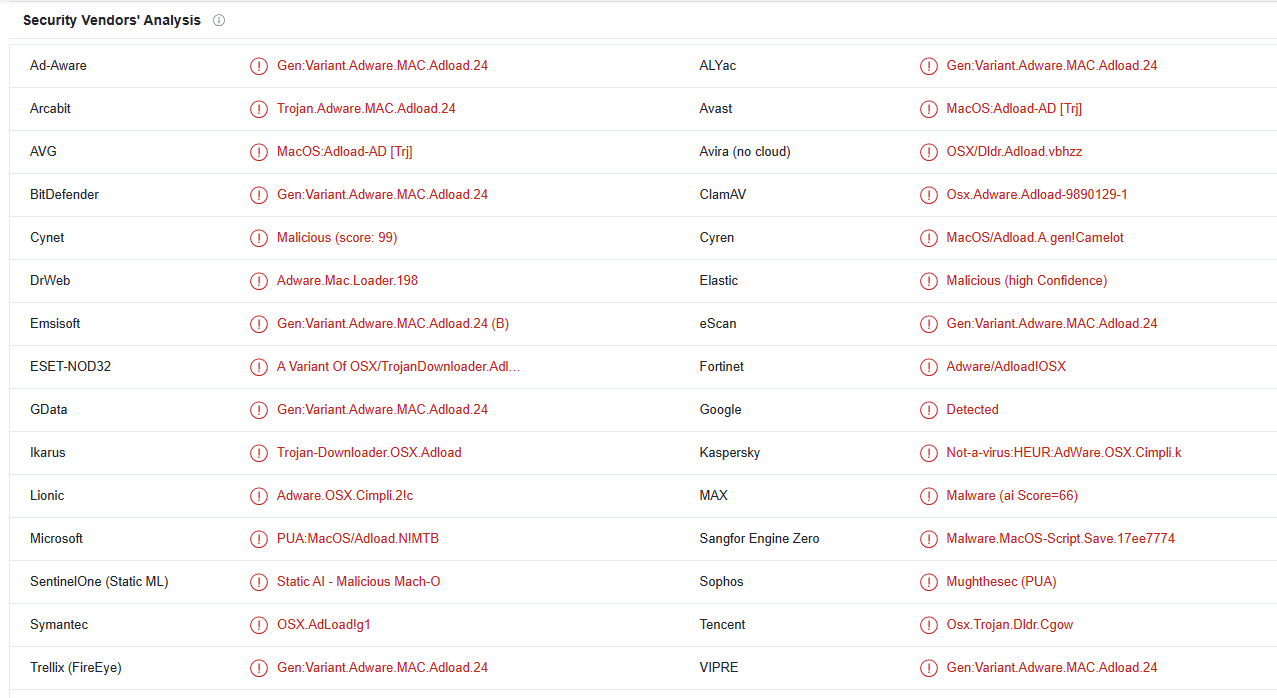
Task: Select the Elastic Malicious (high Confidence) text
Action: pos(1026,281)
